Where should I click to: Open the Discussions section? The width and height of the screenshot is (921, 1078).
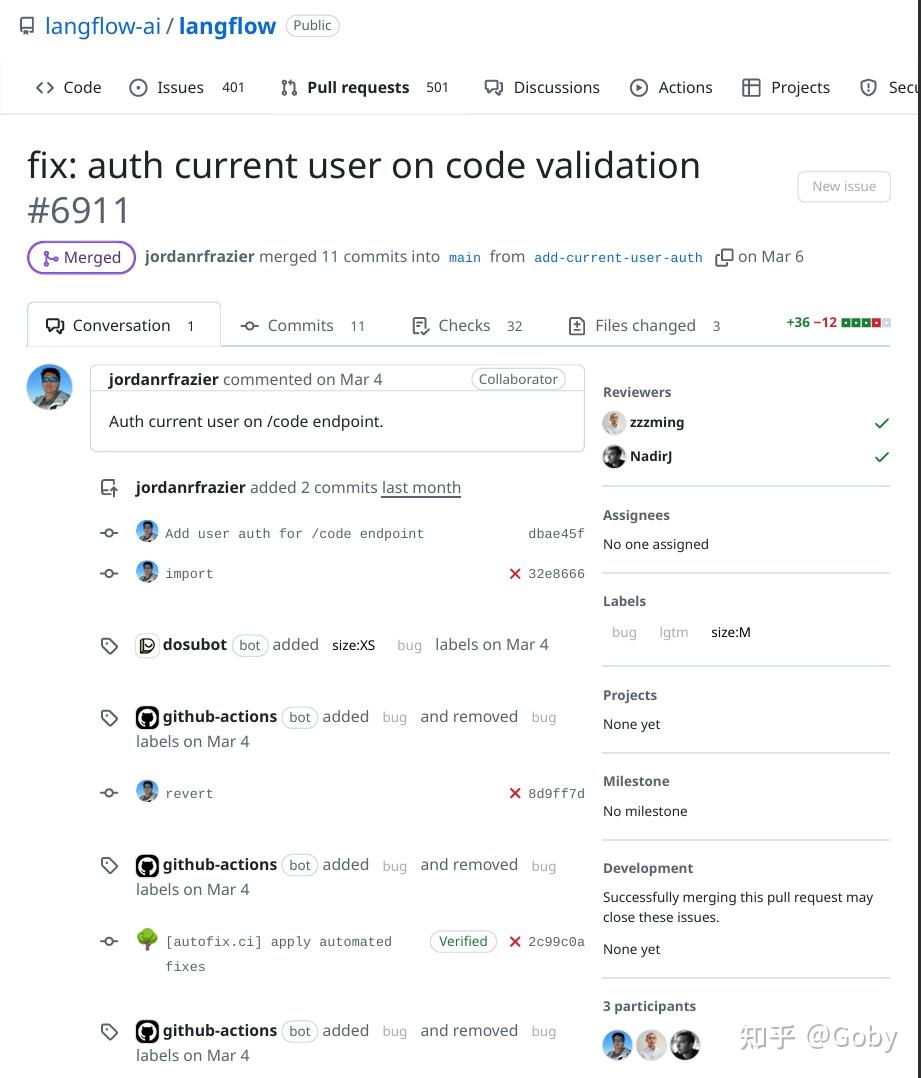pos(555,88)
